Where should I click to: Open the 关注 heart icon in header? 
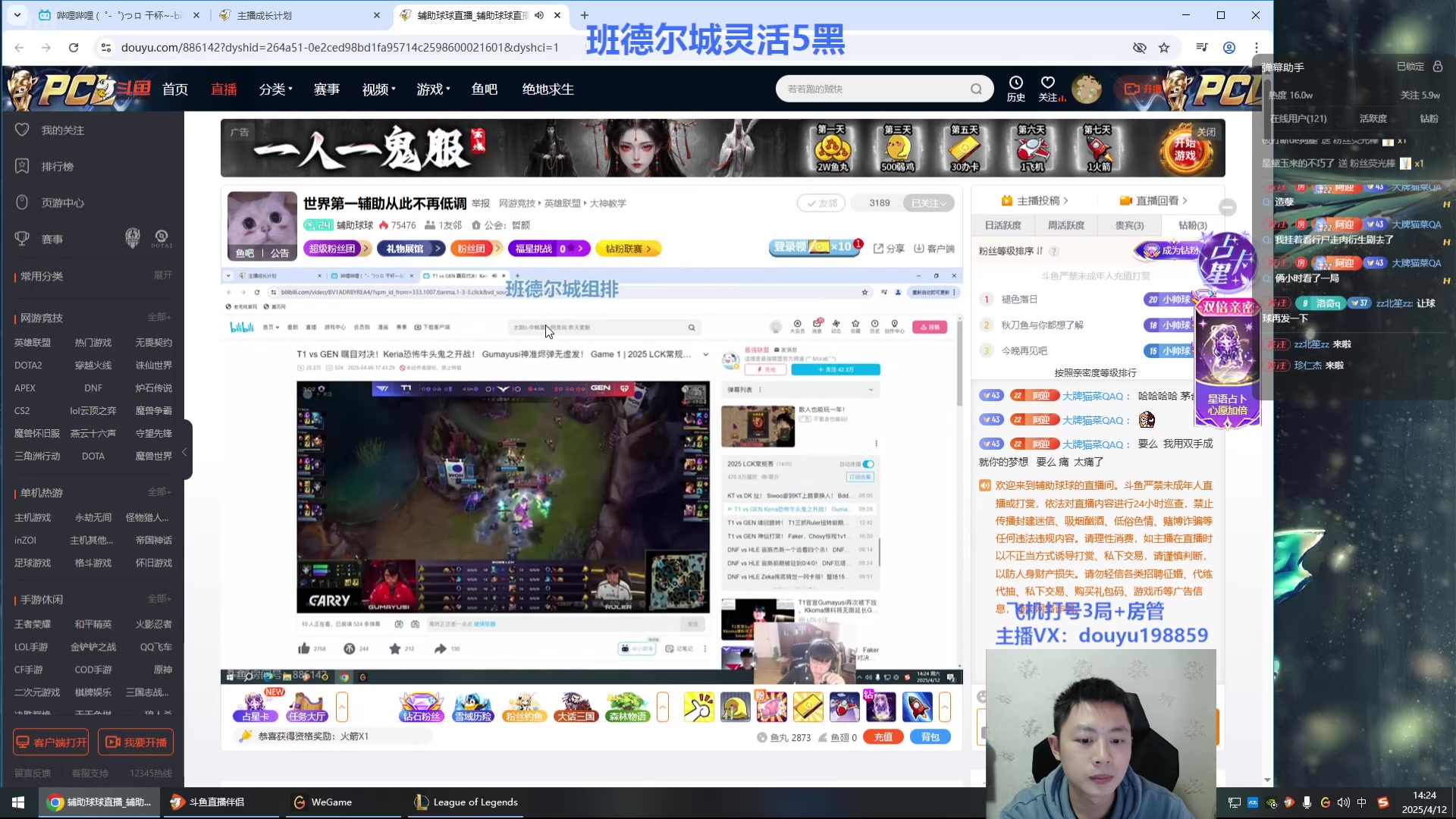pos(1050,88)
